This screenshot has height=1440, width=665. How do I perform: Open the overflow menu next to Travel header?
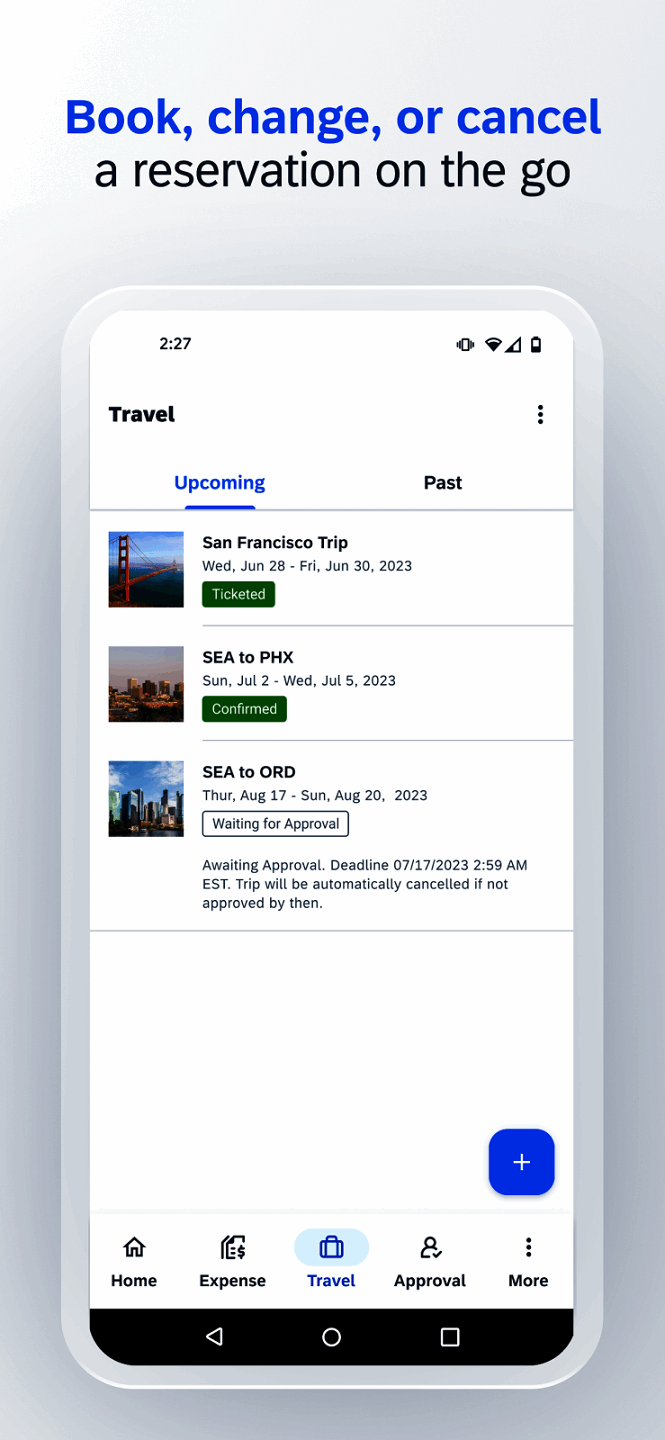541,414
